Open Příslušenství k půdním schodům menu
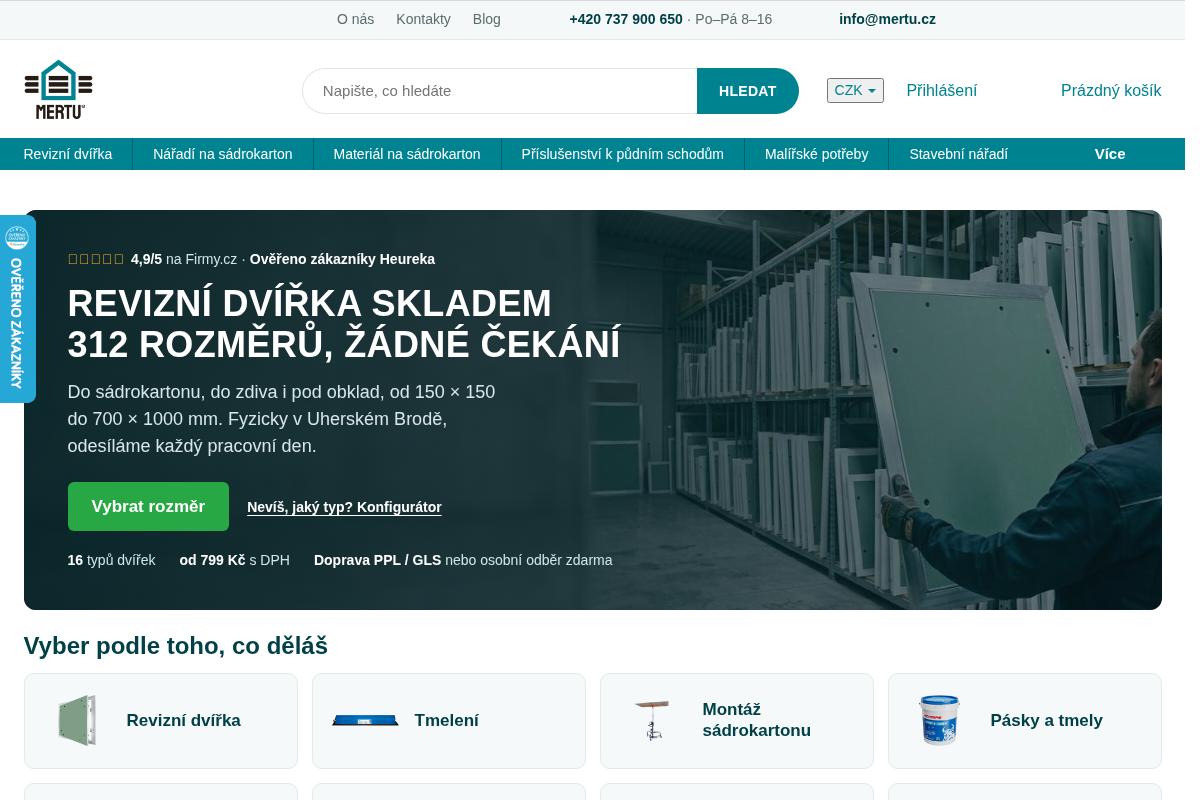Image resolution: width=1200 pixels, height=800 pixels. click(622, 154)
